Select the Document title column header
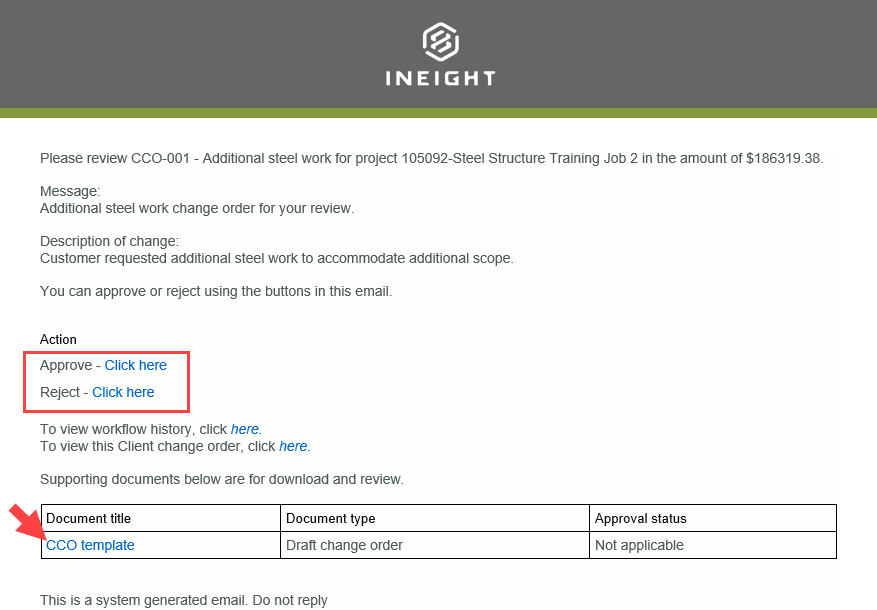 tap(90, 518)
